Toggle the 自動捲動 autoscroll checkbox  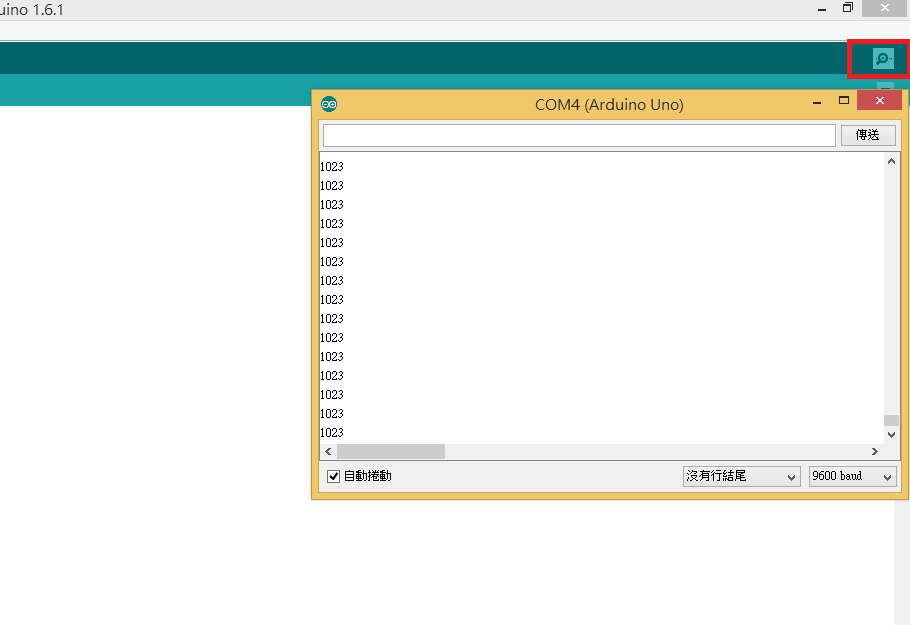(x=333, y=476)
